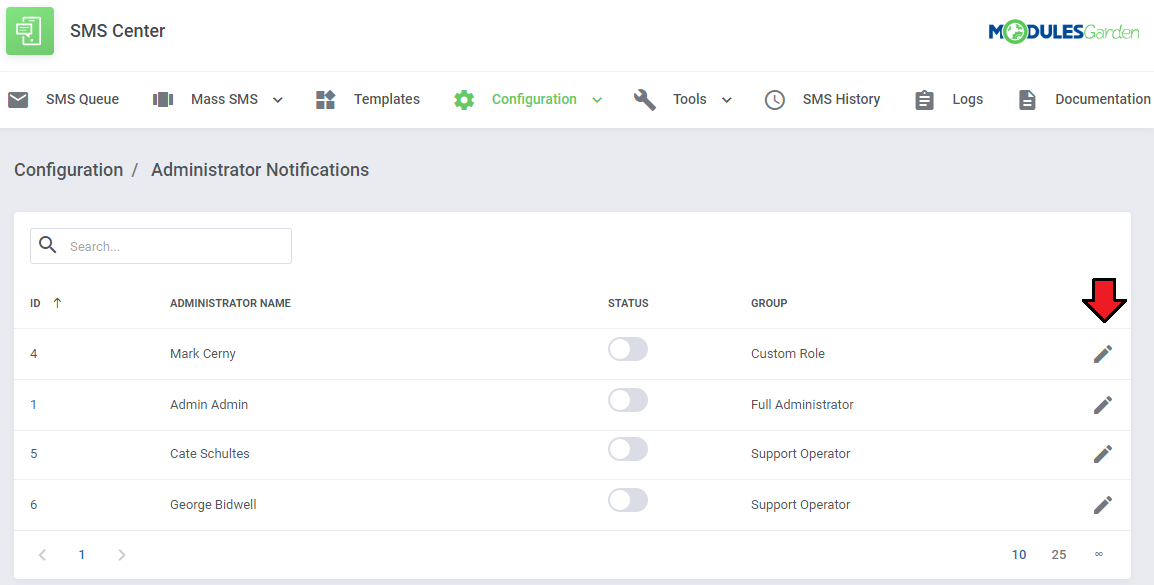1154x585 pixels.
Task: Enable notifications for Mark Cerny
Action: [628, 350]
